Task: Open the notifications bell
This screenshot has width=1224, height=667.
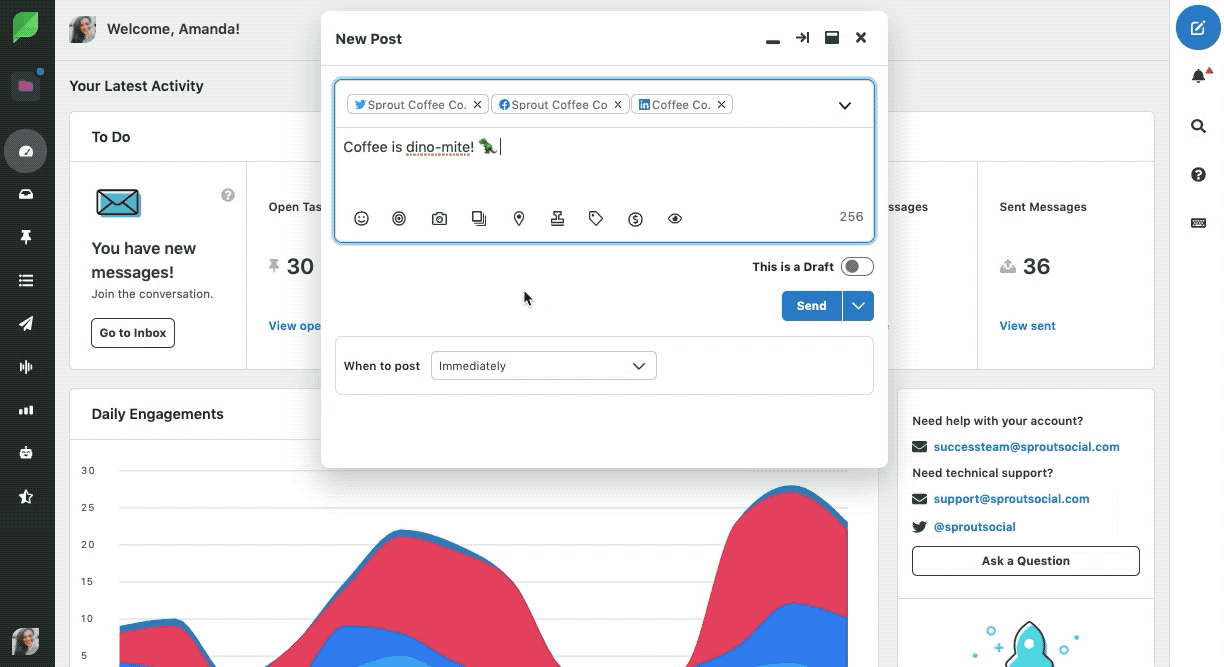Action: point(1198,76)
